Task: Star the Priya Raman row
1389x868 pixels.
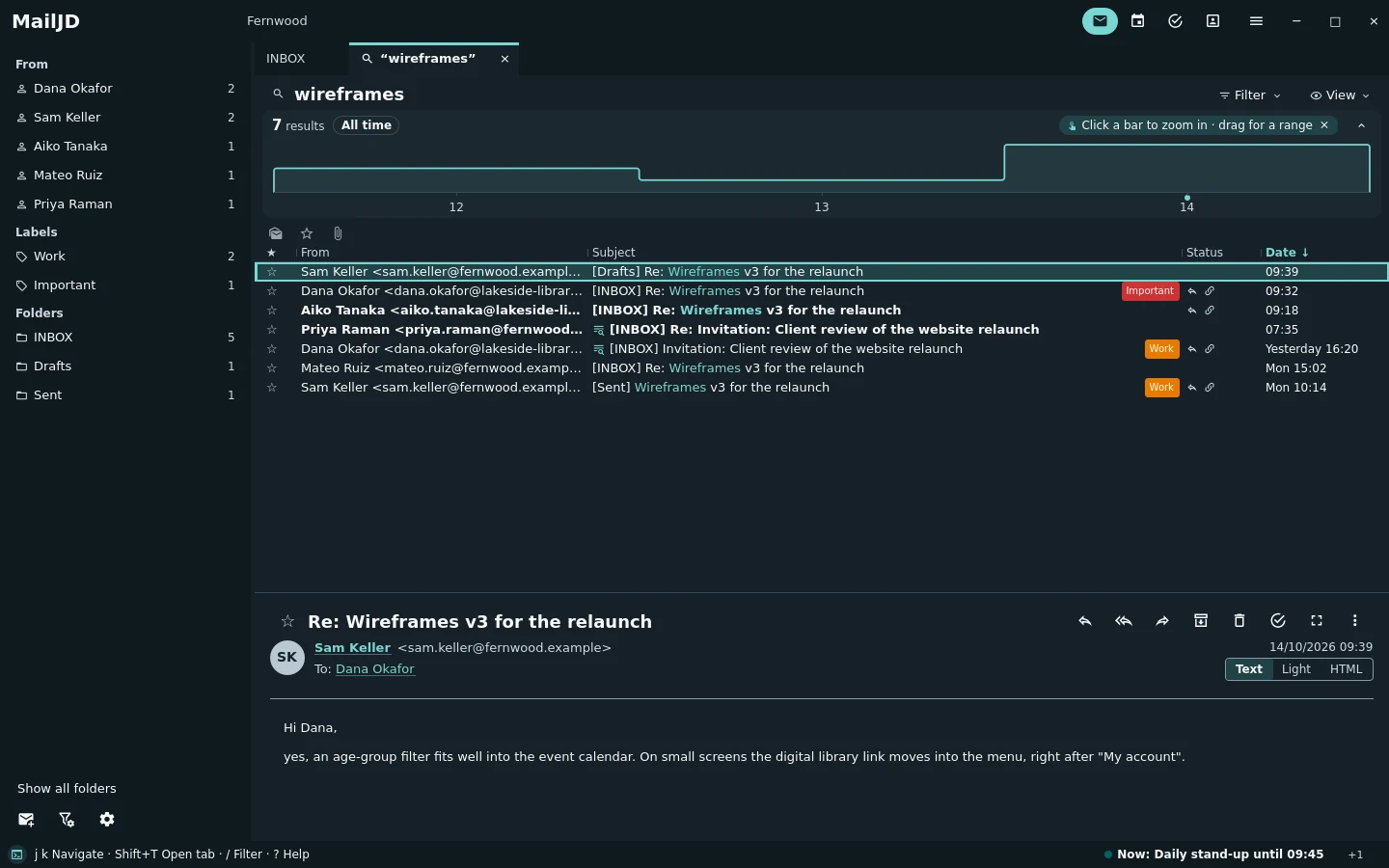Action: [272, 330]
